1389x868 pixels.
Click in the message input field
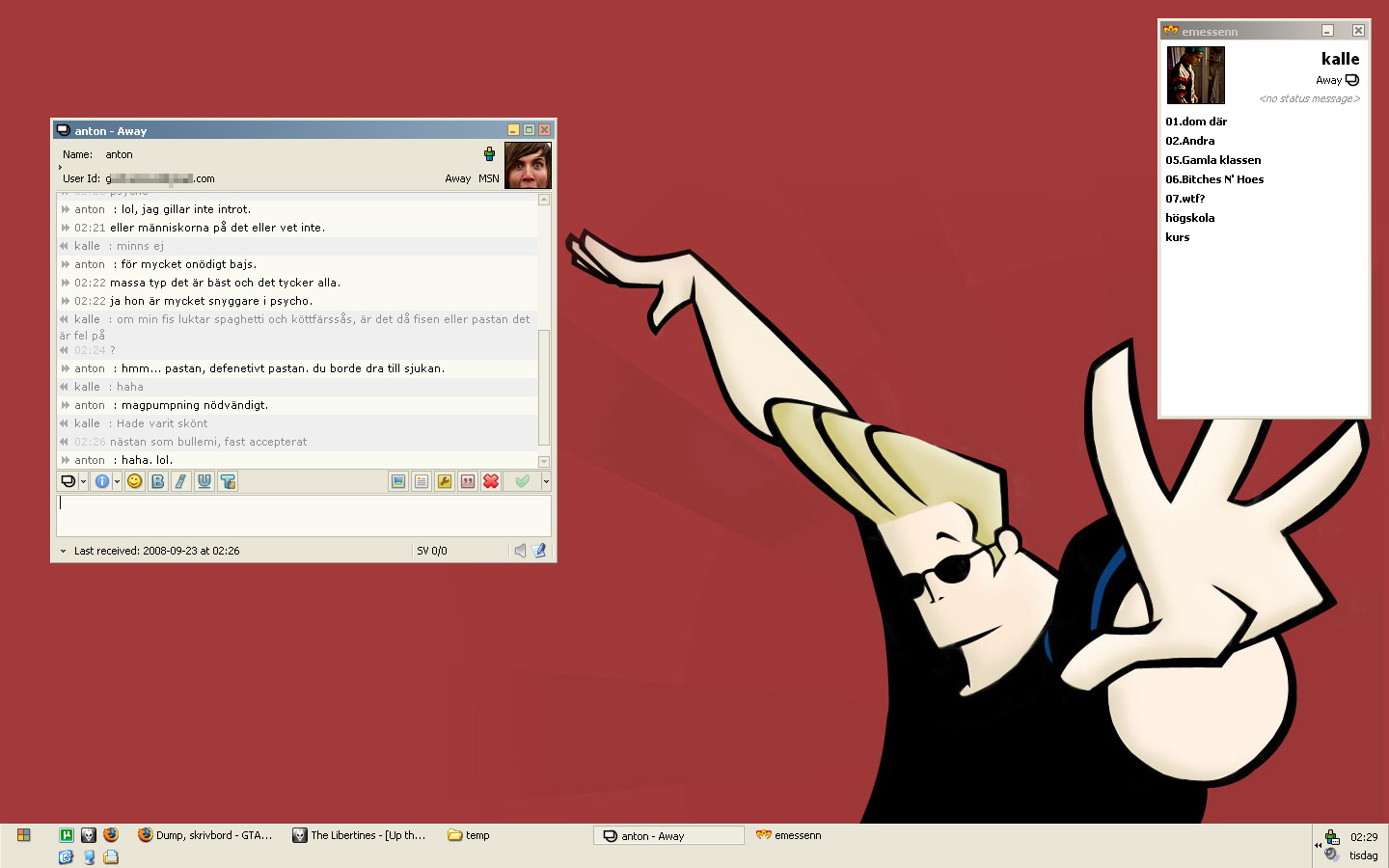click(x=304, y=516)
